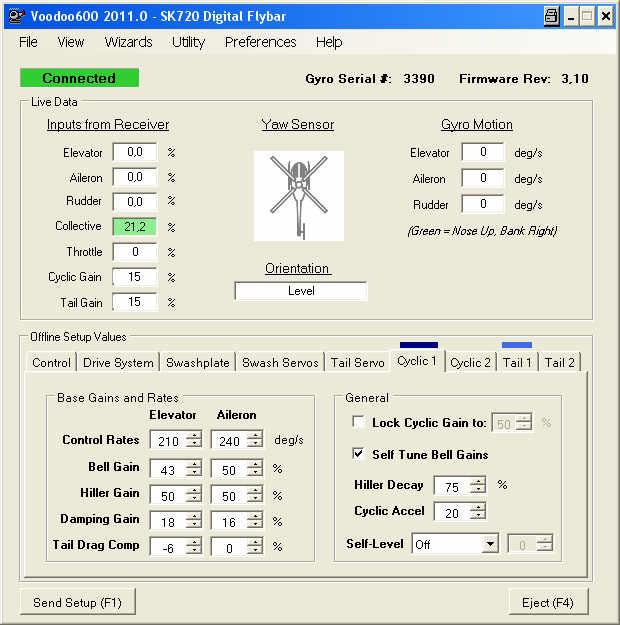This screenshot has height=625, width=620.
Task: Click Elevator Bell Gain spinner arrows
Action: pyautogui.click(x=194, y=469)
